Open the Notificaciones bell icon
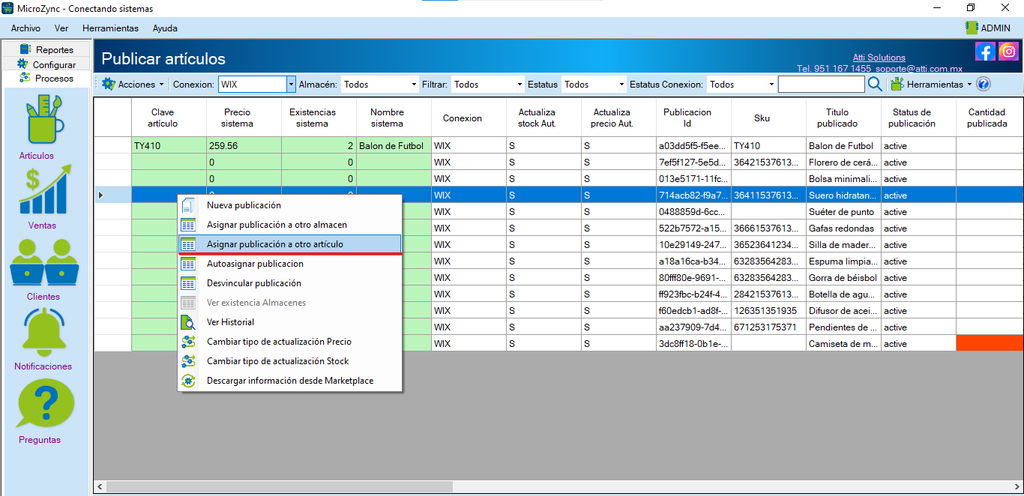 (45, 333)
